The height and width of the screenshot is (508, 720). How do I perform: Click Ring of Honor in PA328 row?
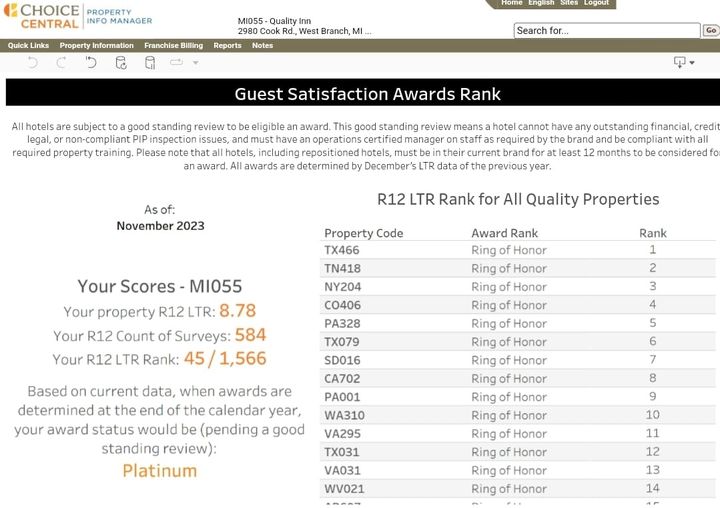[x=509, y=324]
